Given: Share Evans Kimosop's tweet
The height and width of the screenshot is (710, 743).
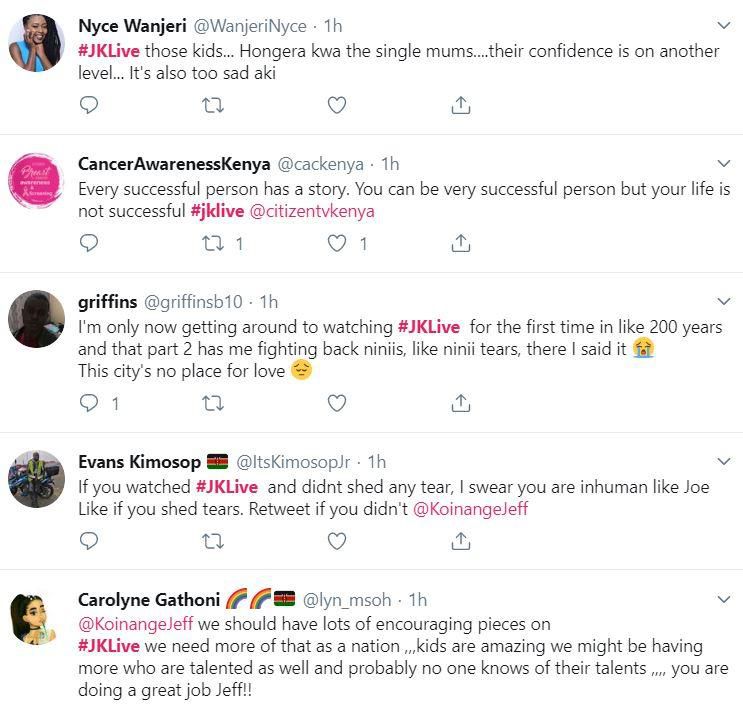Looking at the screenshot, I should click(x=460, y=541).
